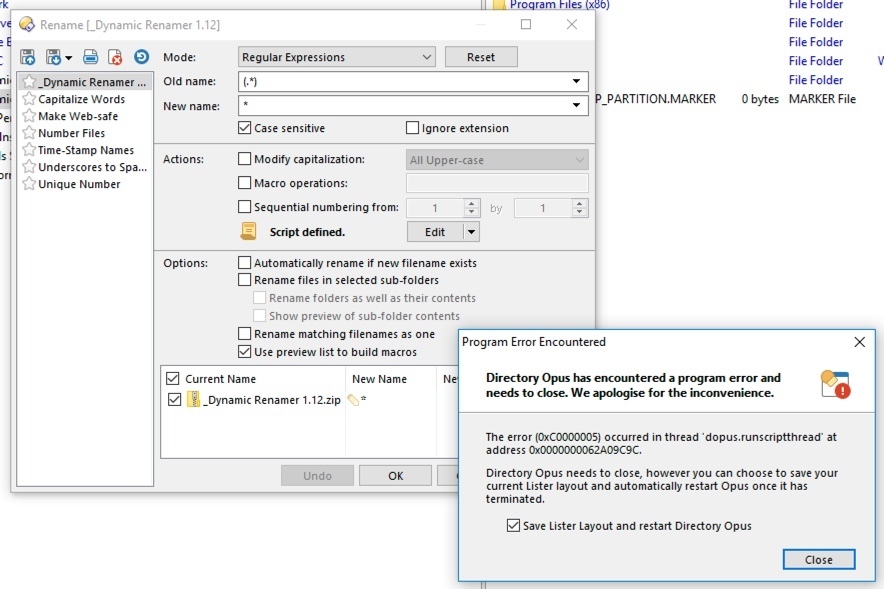Open the Edit script button dropdown arrow
The image size is (884, 589).
click(470, 232)
